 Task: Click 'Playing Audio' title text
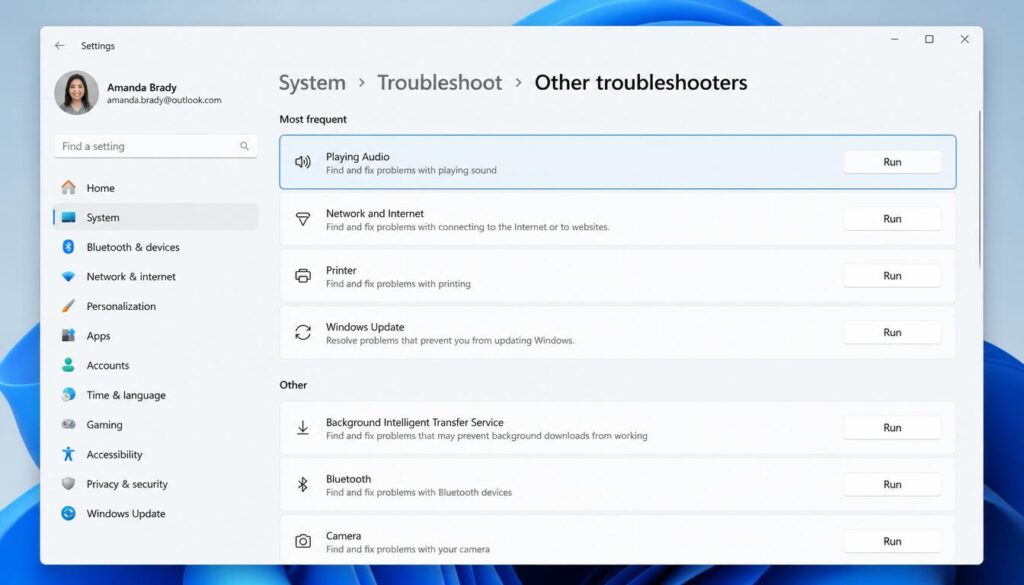357,157
